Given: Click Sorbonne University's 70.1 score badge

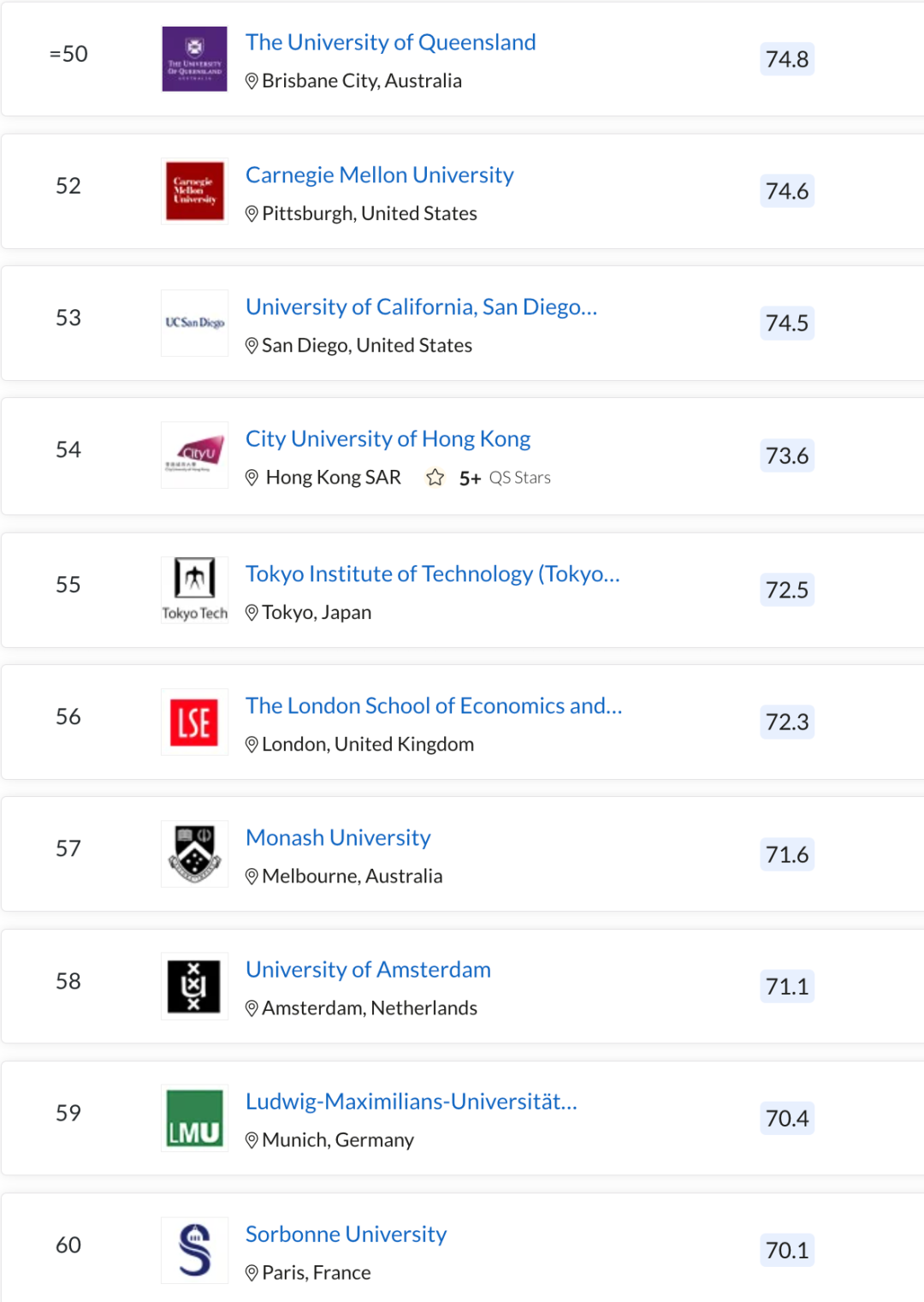Looking at the screenshot, I should click(x=786, y=1250).
